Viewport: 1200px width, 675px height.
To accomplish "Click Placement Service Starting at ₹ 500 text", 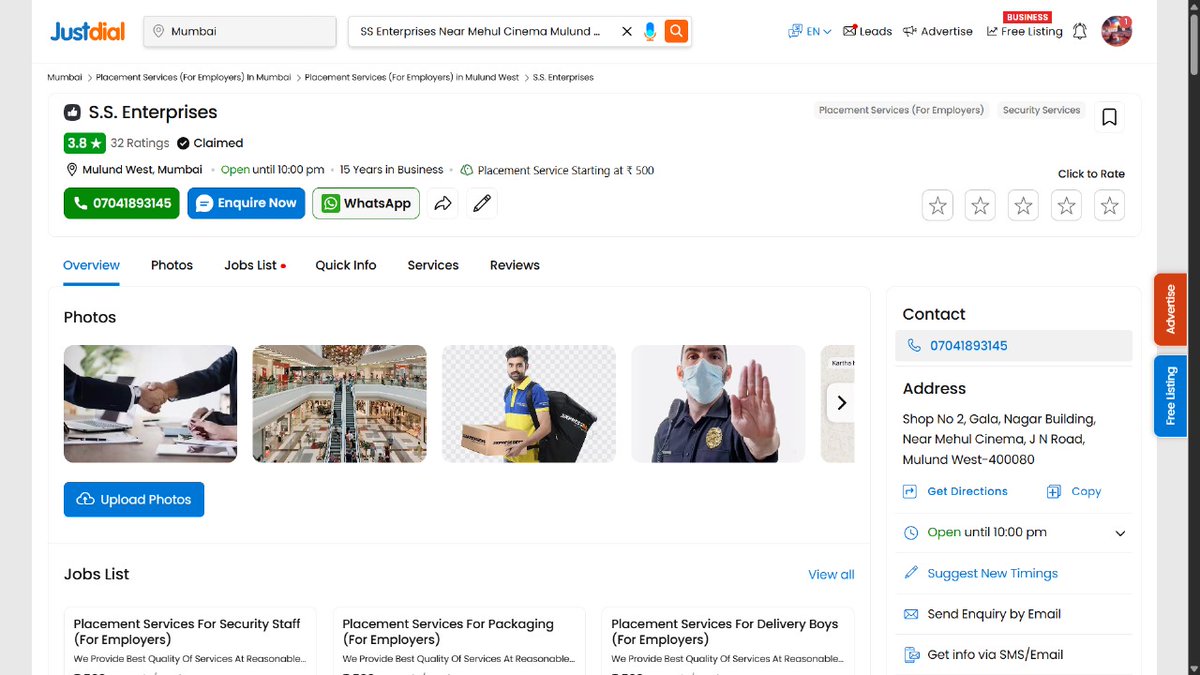I will point(566,170).
